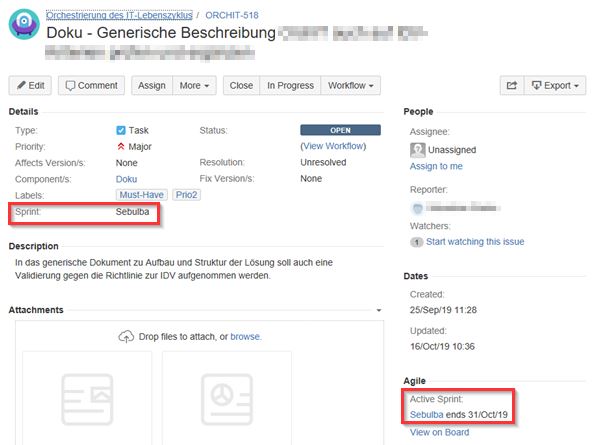Open the Workflow dropdown
This screenshot has width=599, height=445.
(351, 85)
